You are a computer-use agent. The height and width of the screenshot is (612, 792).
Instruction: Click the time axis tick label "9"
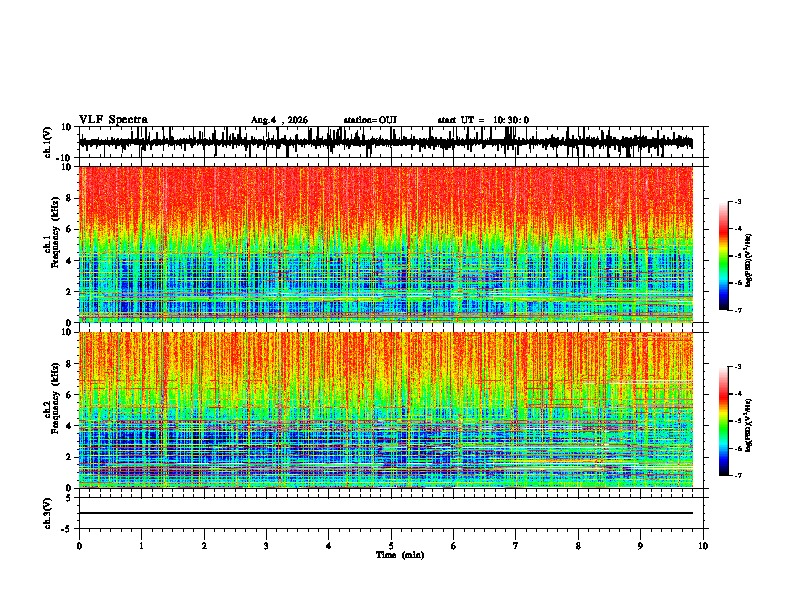(640, 546)
